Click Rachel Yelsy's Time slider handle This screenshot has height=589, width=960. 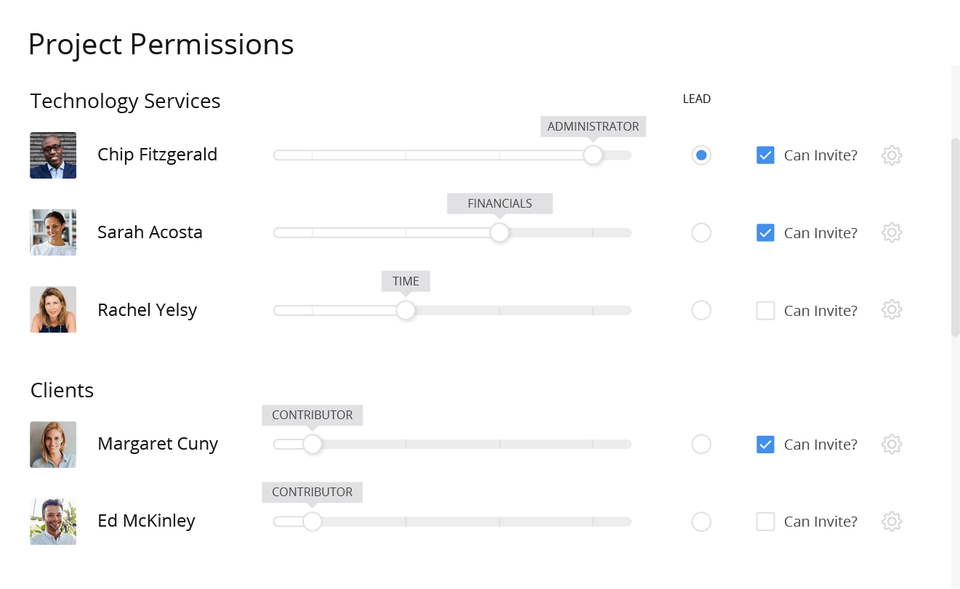click(405, 310)
